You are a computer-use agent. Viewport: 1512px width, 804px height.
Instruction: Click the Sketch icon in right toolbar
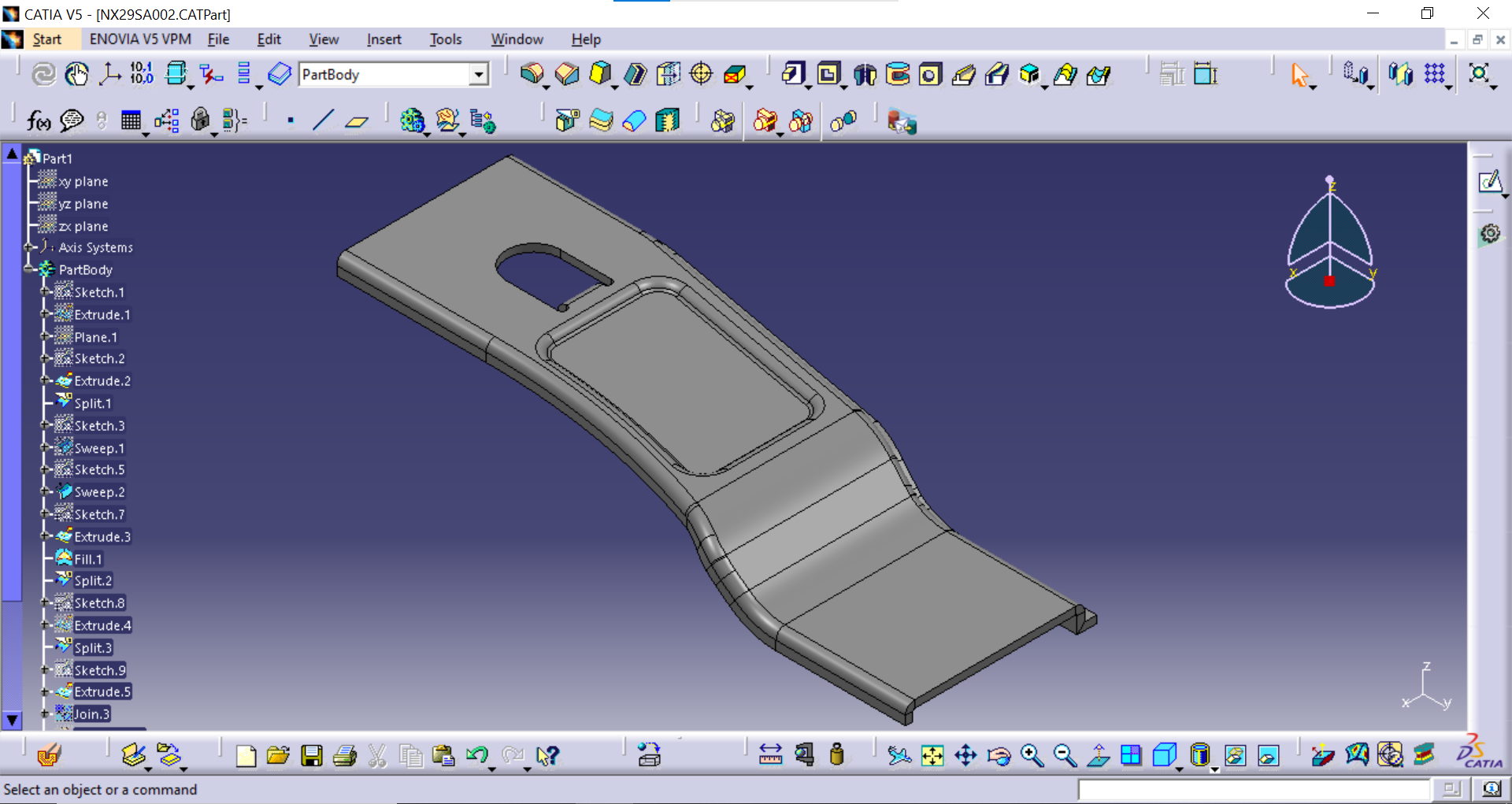click(x=1489, y=182)
